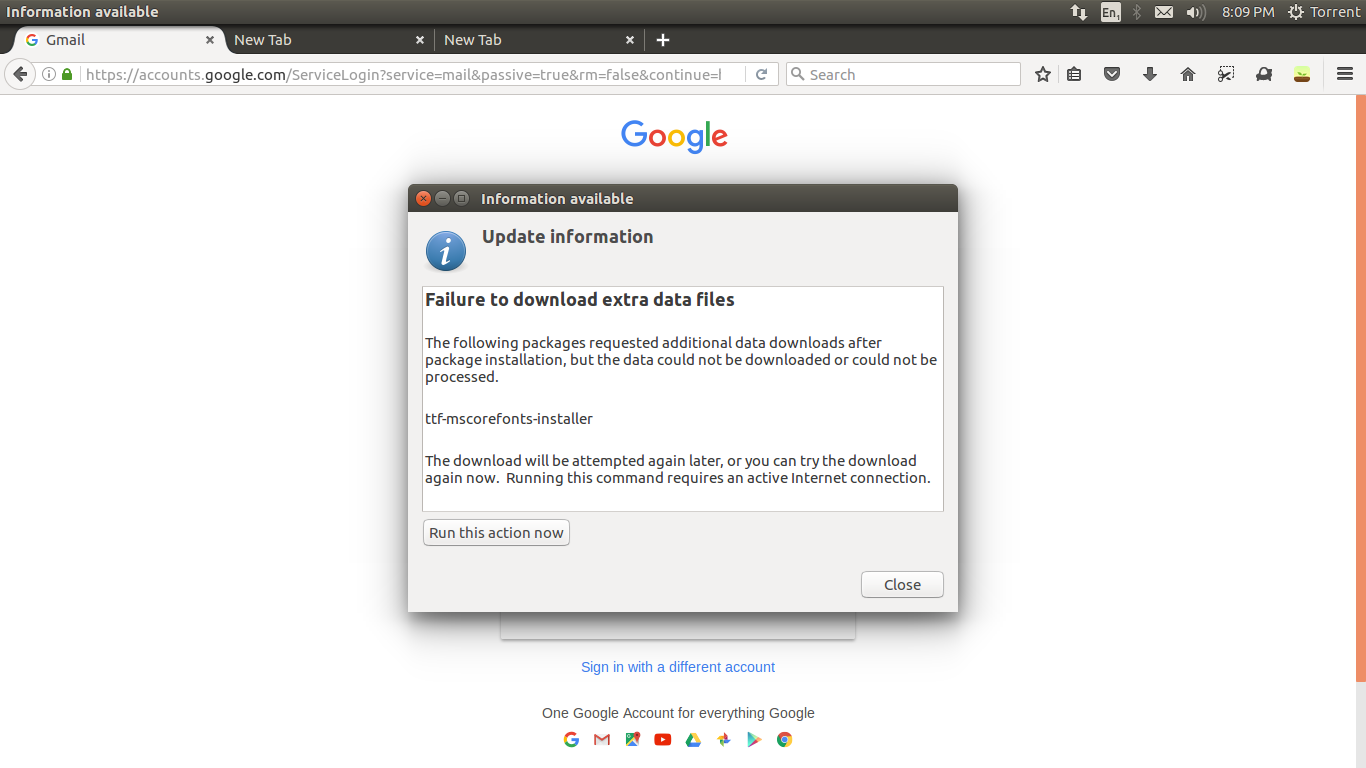The image size is (1366, 768).
Task: Open 'Sign in with a different account' link
Action: pos(678,667)
